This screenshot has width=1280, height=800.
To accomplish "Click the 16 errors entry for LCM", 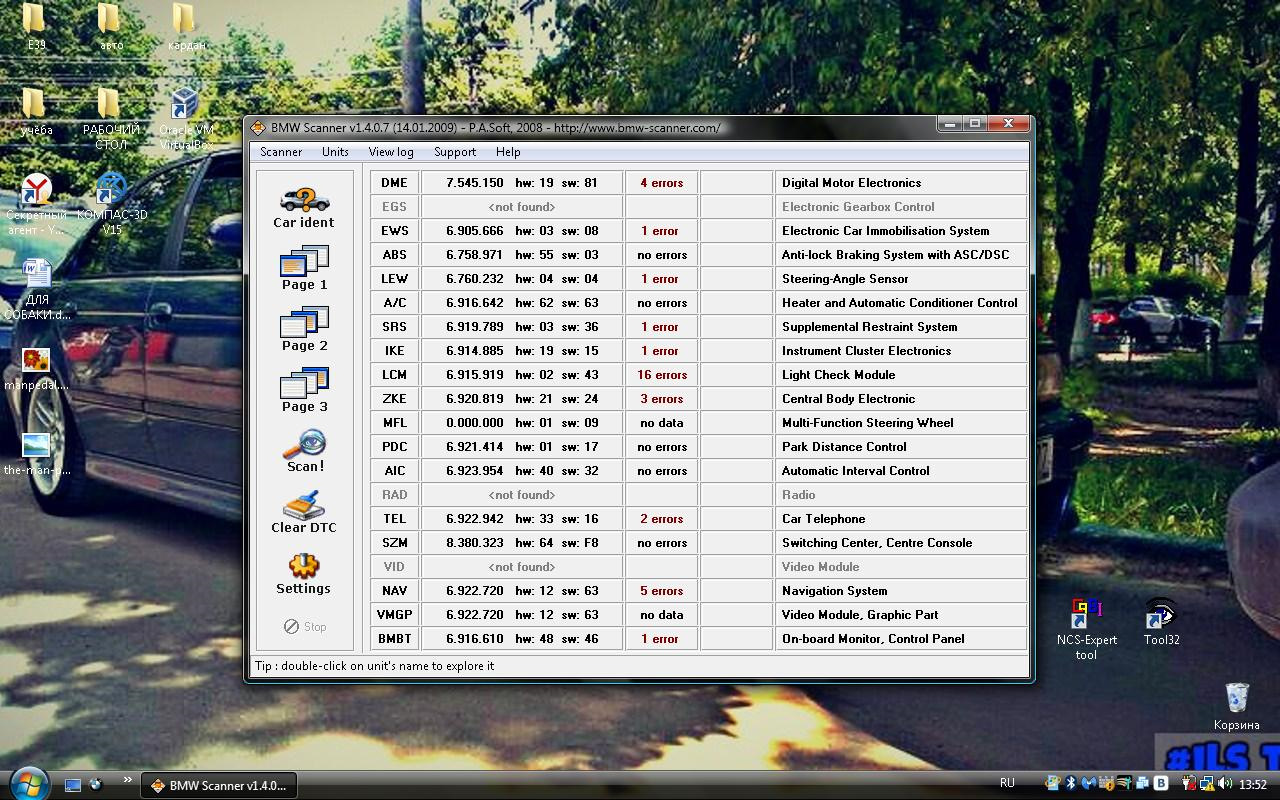I will coord(660,374).
